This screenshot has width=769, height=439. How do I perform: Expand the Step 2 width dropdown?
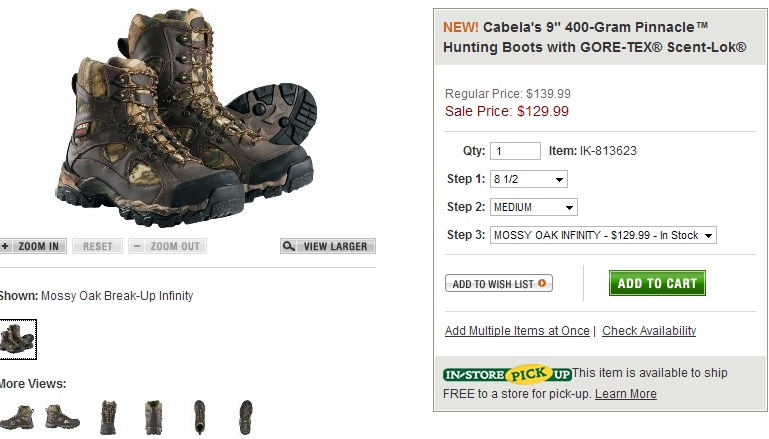534,207
